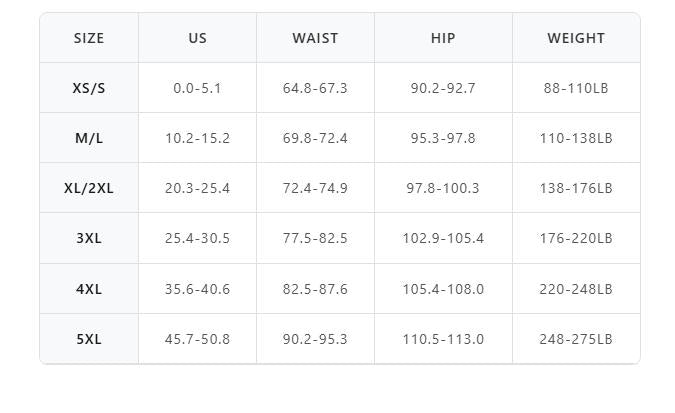Select the WEIGHT column header

[x=576, y=38]
